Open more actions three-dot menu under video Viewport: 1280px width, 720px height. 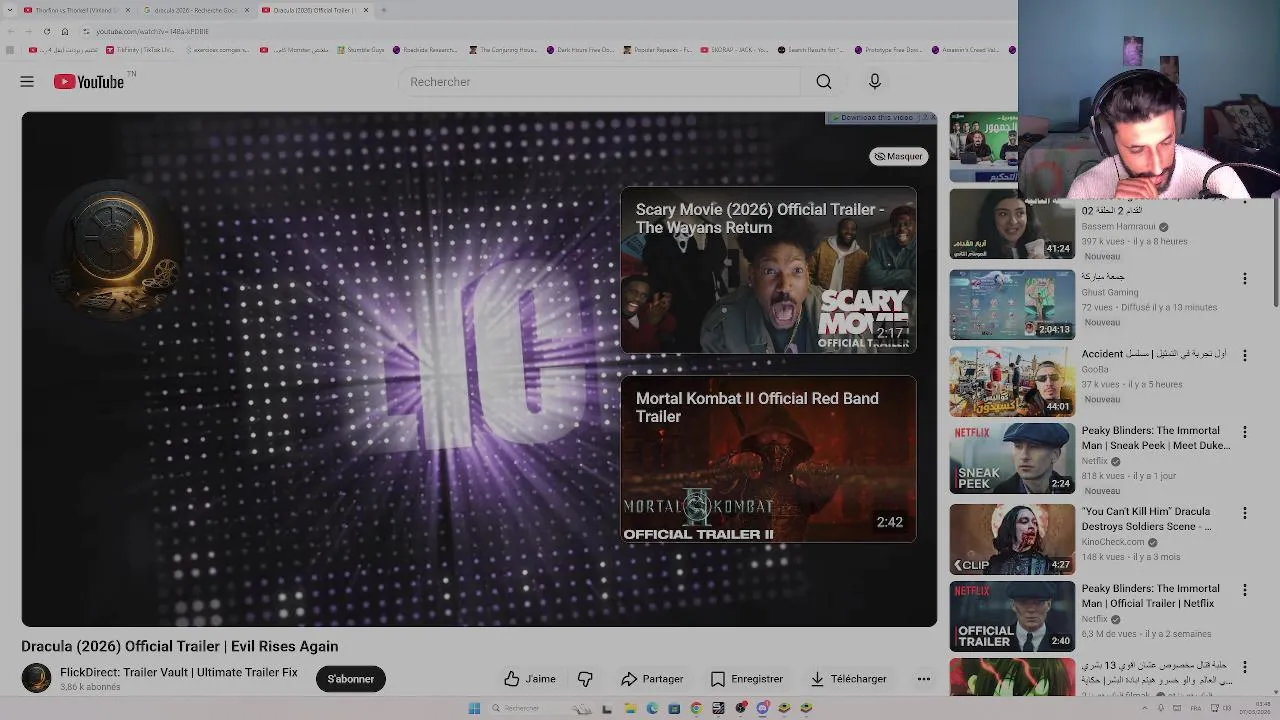[x=924, y=679]
